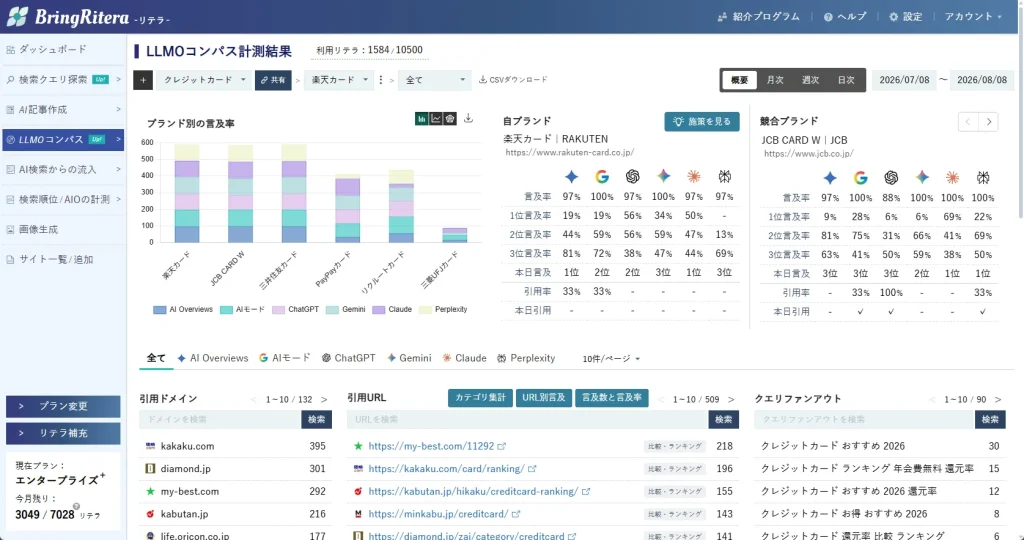1024x540 pixels.
Task: Click AI Overviews icon in 自ブランド header
Action: pyautogui.click(x=571, y=176)
